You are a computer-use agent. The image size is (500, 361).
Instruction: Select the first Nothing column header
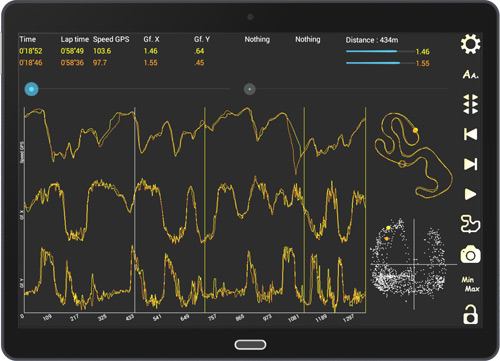pyautogui.click(x=257, y=39)
